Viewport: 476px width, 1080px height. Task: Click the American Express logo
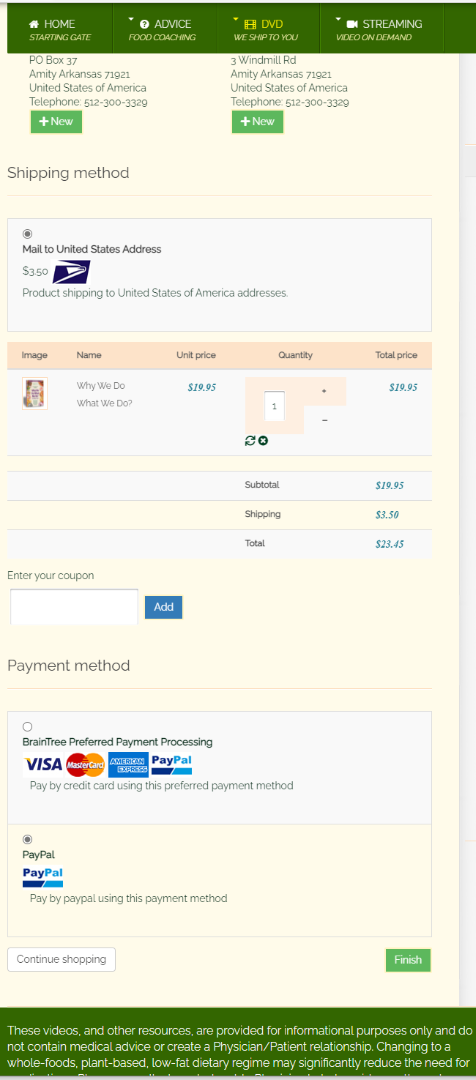(x=128, y=765)
